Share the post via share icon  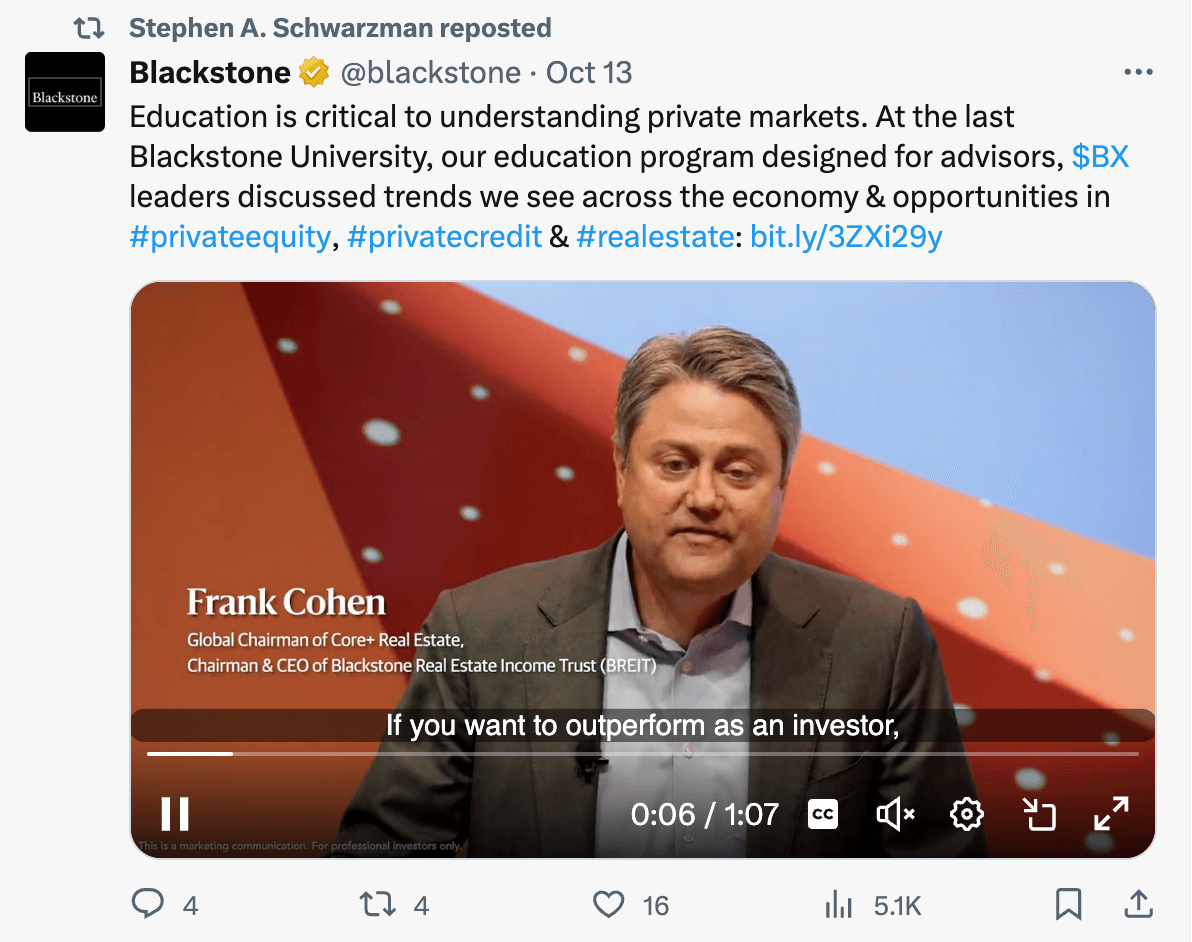[1137, 905]
